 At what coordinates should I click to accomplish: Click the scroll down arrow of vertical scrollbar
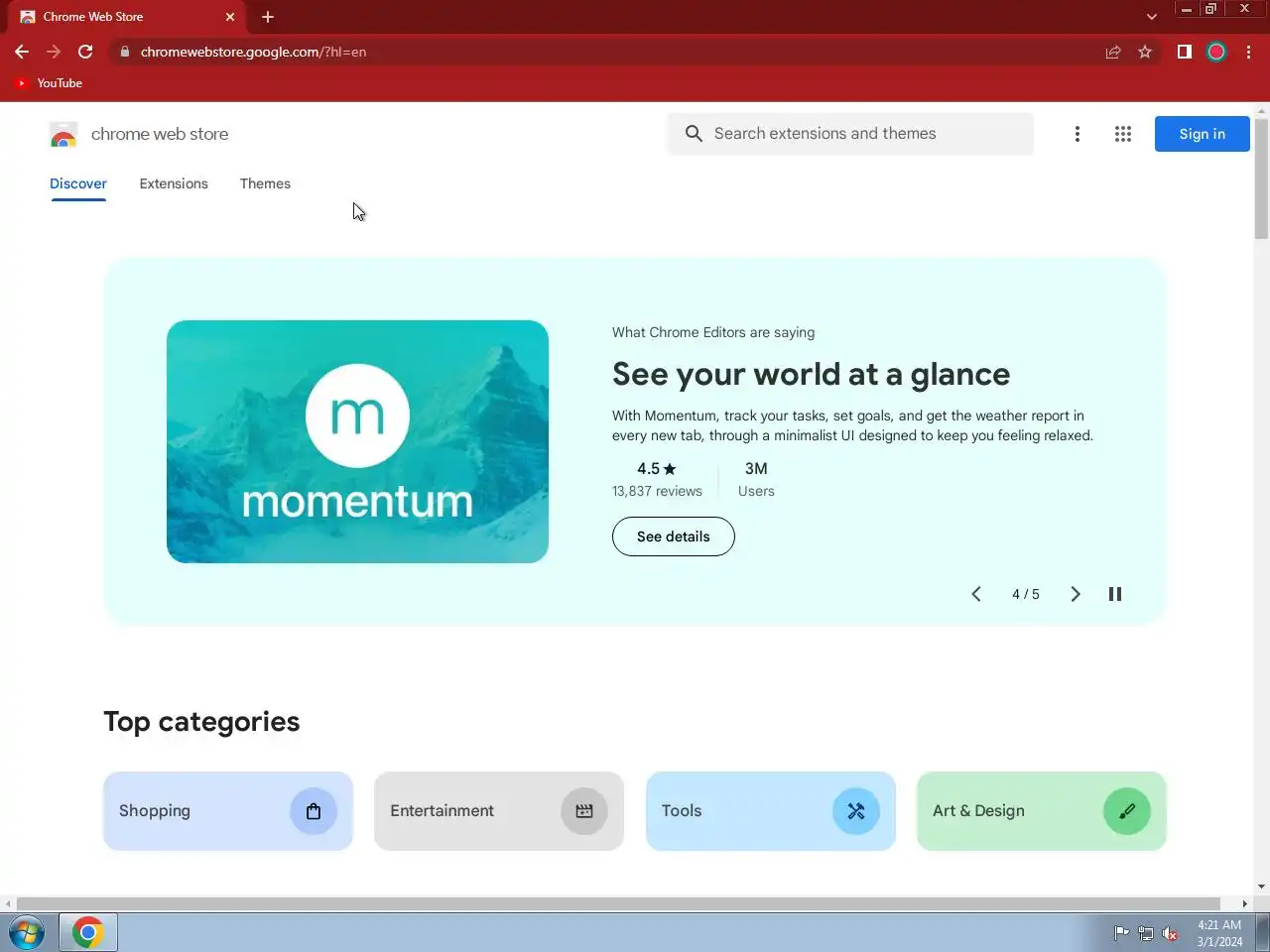point(1261,887)
